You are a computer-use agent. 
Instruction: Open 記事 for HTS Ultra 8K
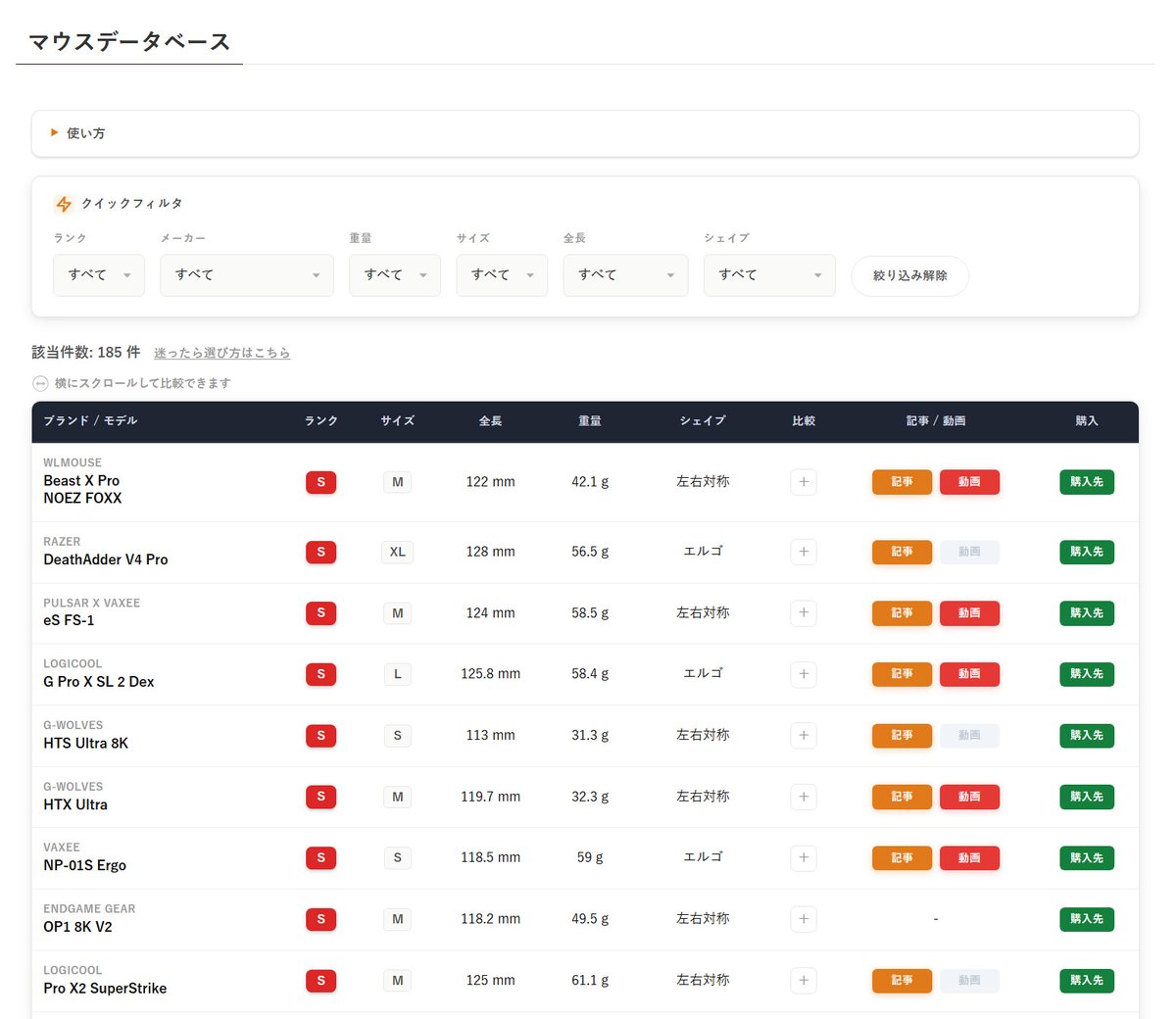click(x=902, y=736)
